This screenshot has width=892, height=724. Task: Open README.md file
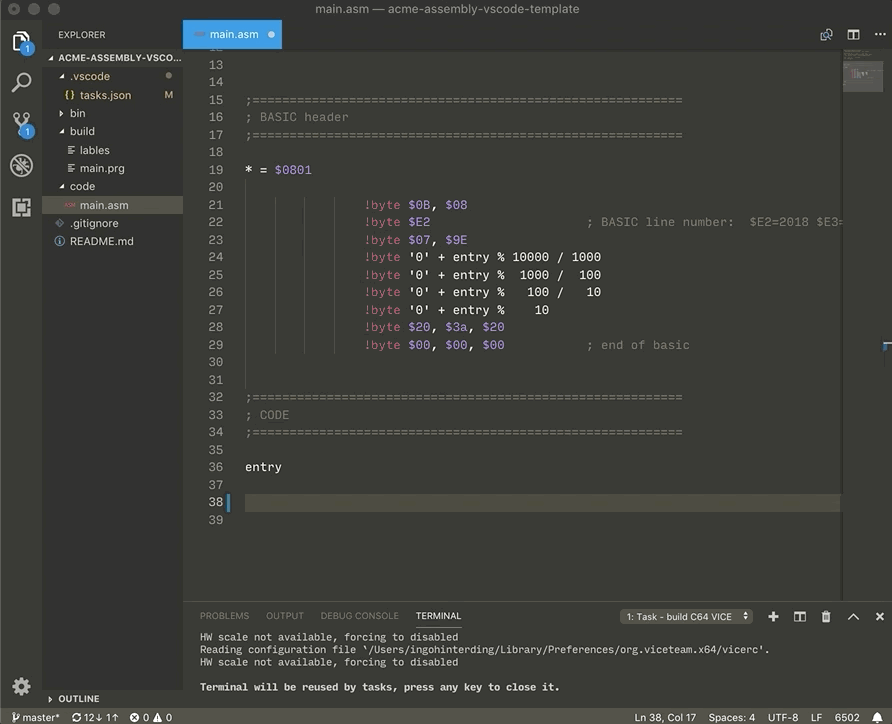[x=112, y=241]
